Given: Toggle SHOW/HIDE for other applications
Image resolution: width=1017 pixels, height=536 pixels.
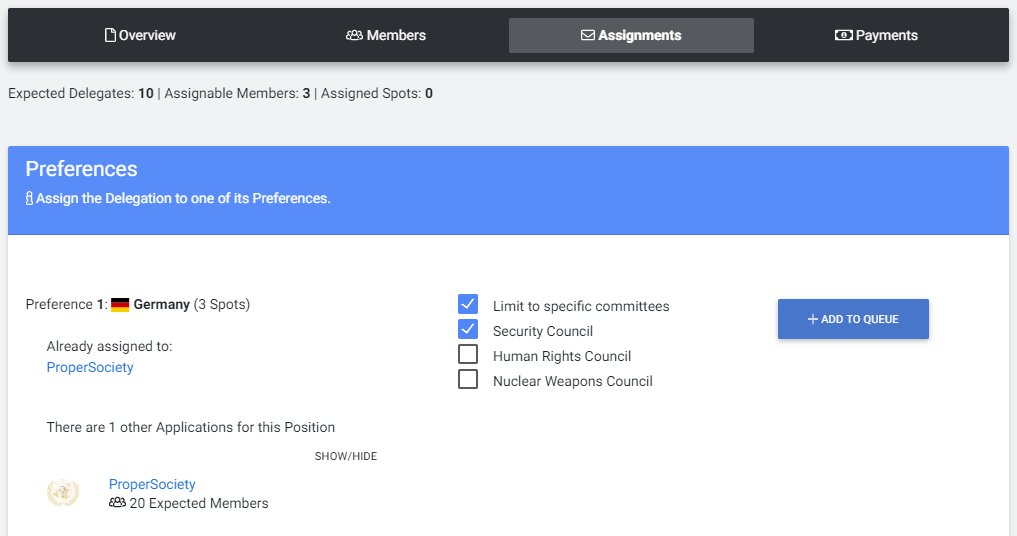Looking at the screenshot, I should click(x=346, y=456).
